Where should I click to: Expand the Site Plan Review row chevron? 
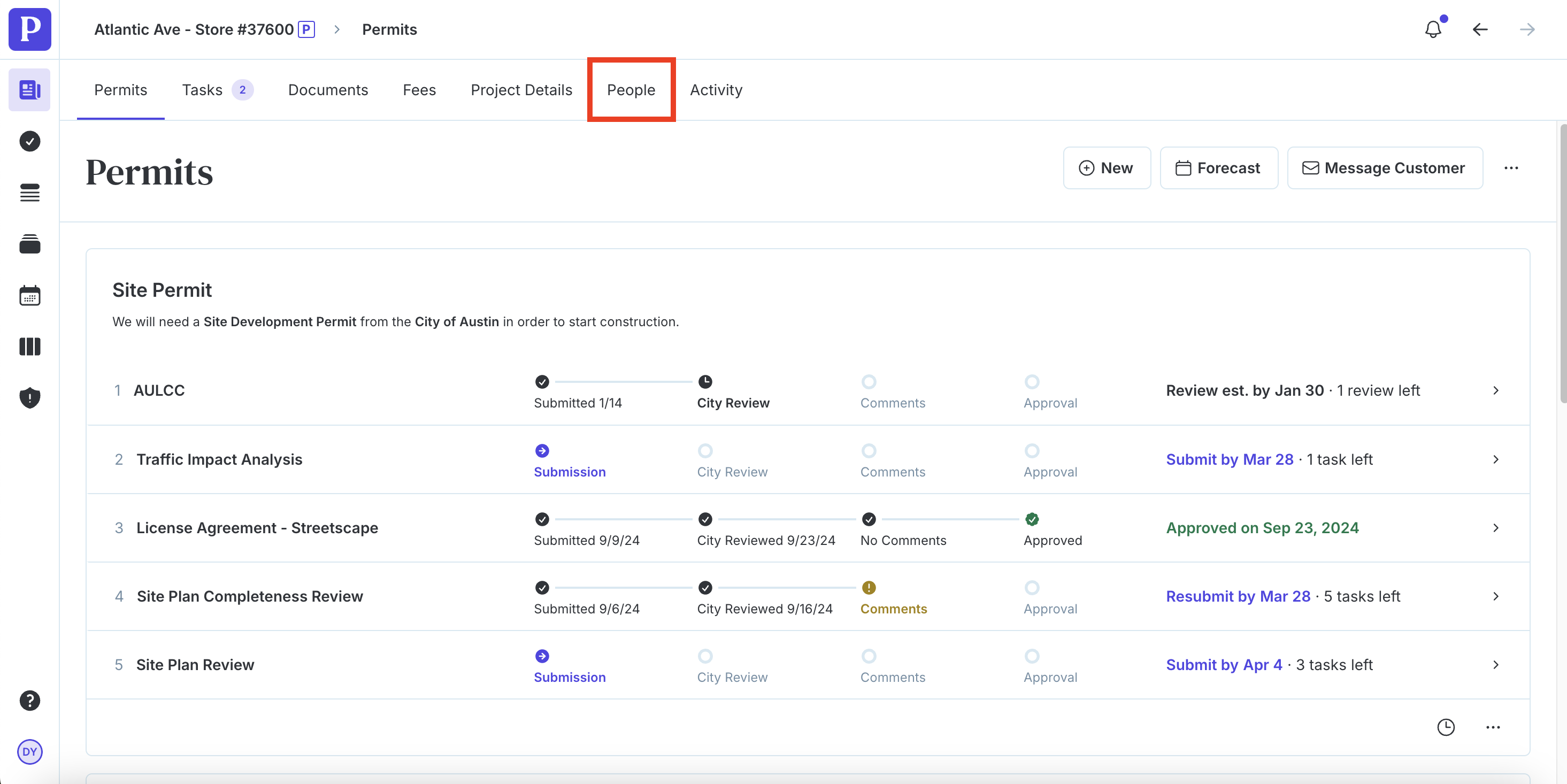[1495, 665]
